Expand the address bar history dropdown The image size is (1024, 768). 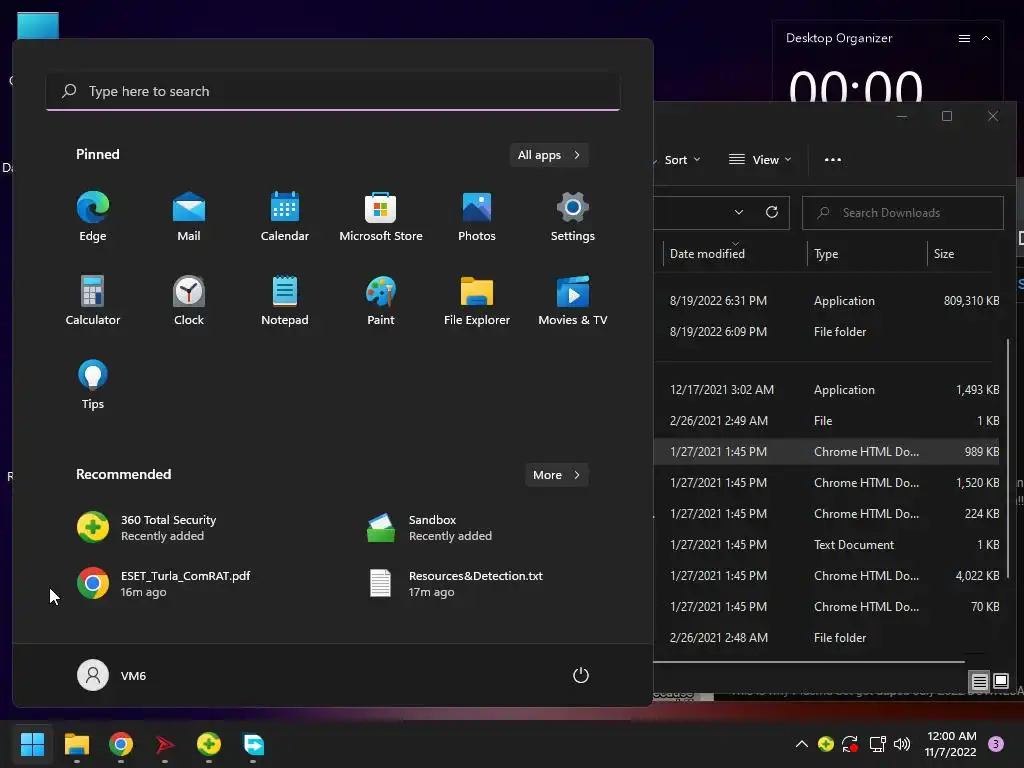coord(739,212)
